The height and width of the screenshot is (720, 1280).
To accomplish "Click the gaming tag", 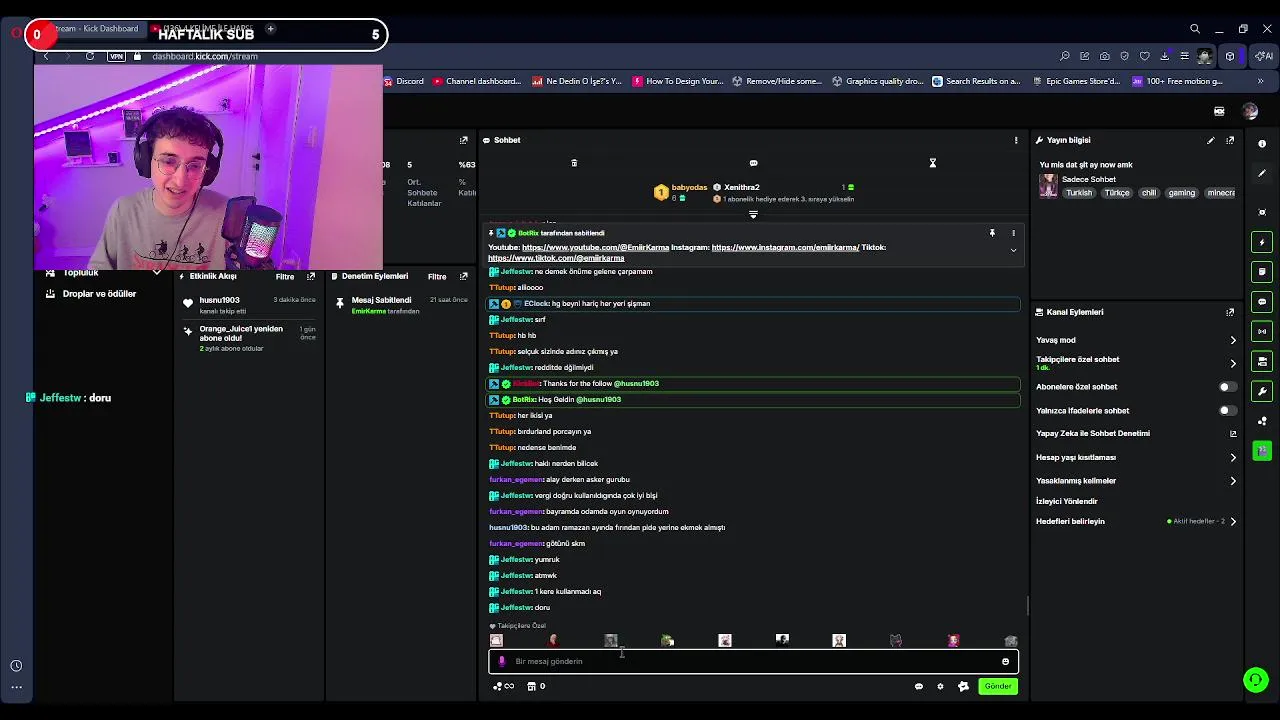I will [1181, 193].
